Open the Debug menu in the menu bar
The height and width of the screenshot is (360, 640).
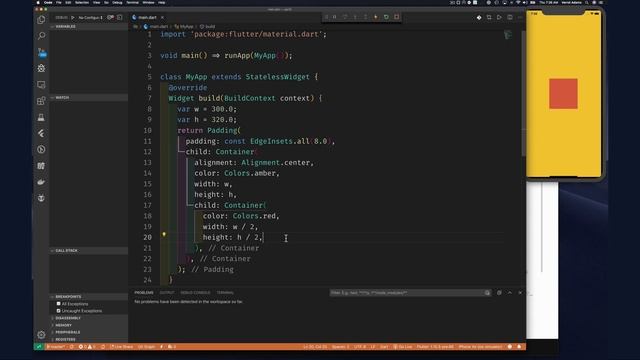point(117,2)
